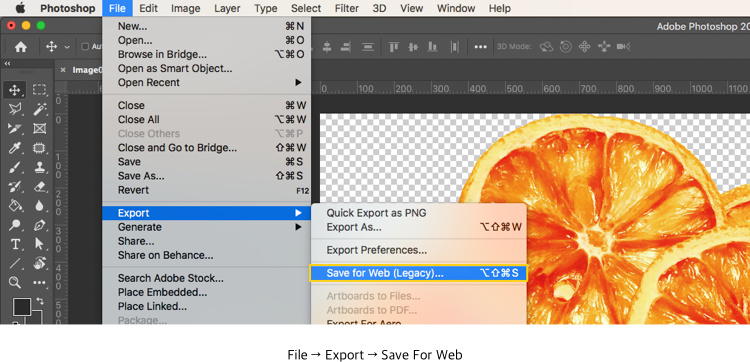This screenshot has height=362, width=750.
Task: Open the Edit menu
Action: coord(149,8)
